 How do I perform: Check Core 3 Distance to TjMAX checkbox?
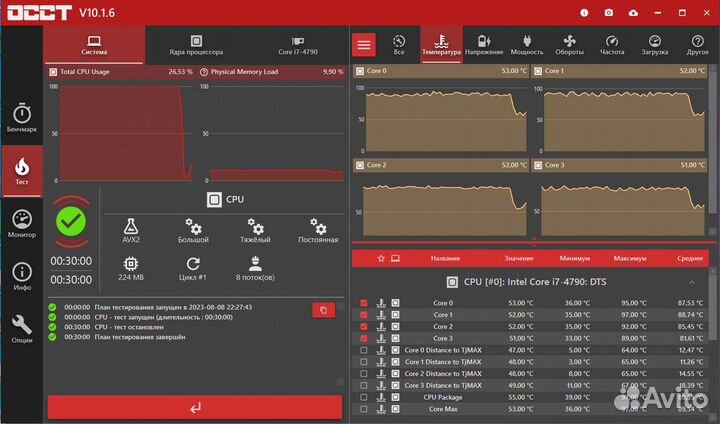pos(364,385)
